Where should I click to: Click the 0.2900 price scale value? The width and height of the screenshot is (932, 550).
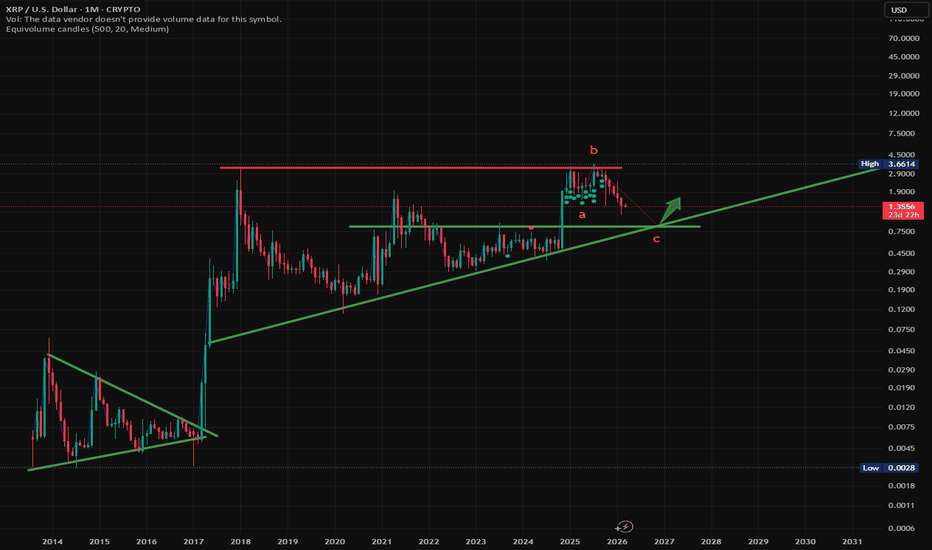coord(903,272)
